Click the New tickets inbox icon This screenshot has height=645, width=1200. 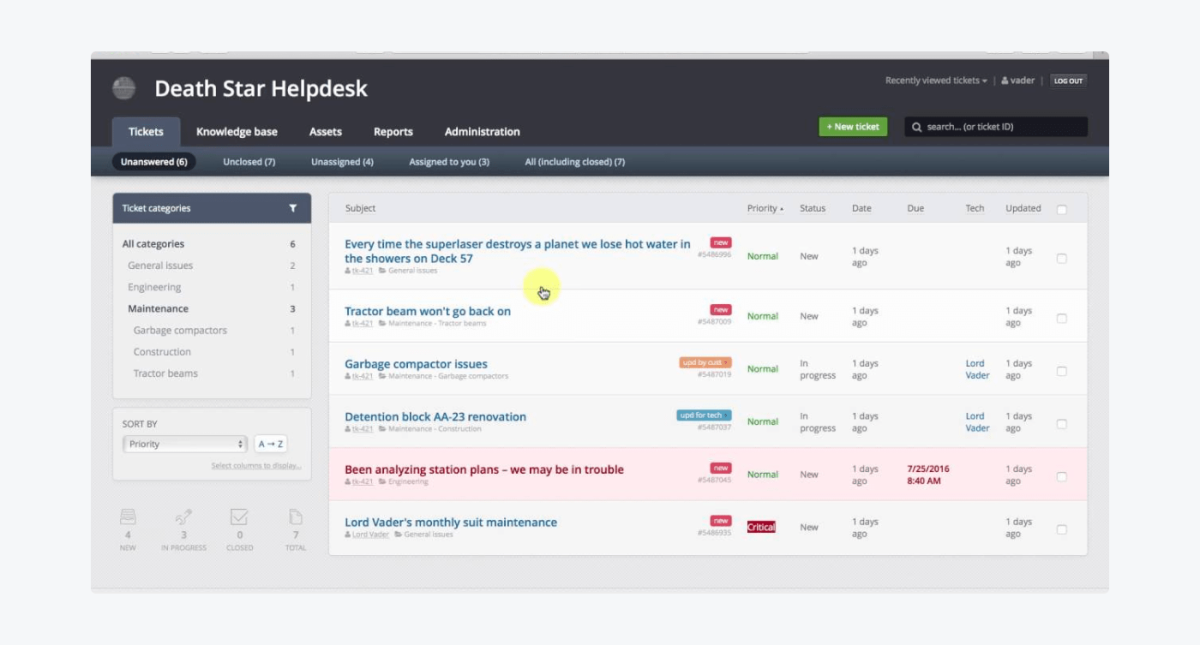128,518
